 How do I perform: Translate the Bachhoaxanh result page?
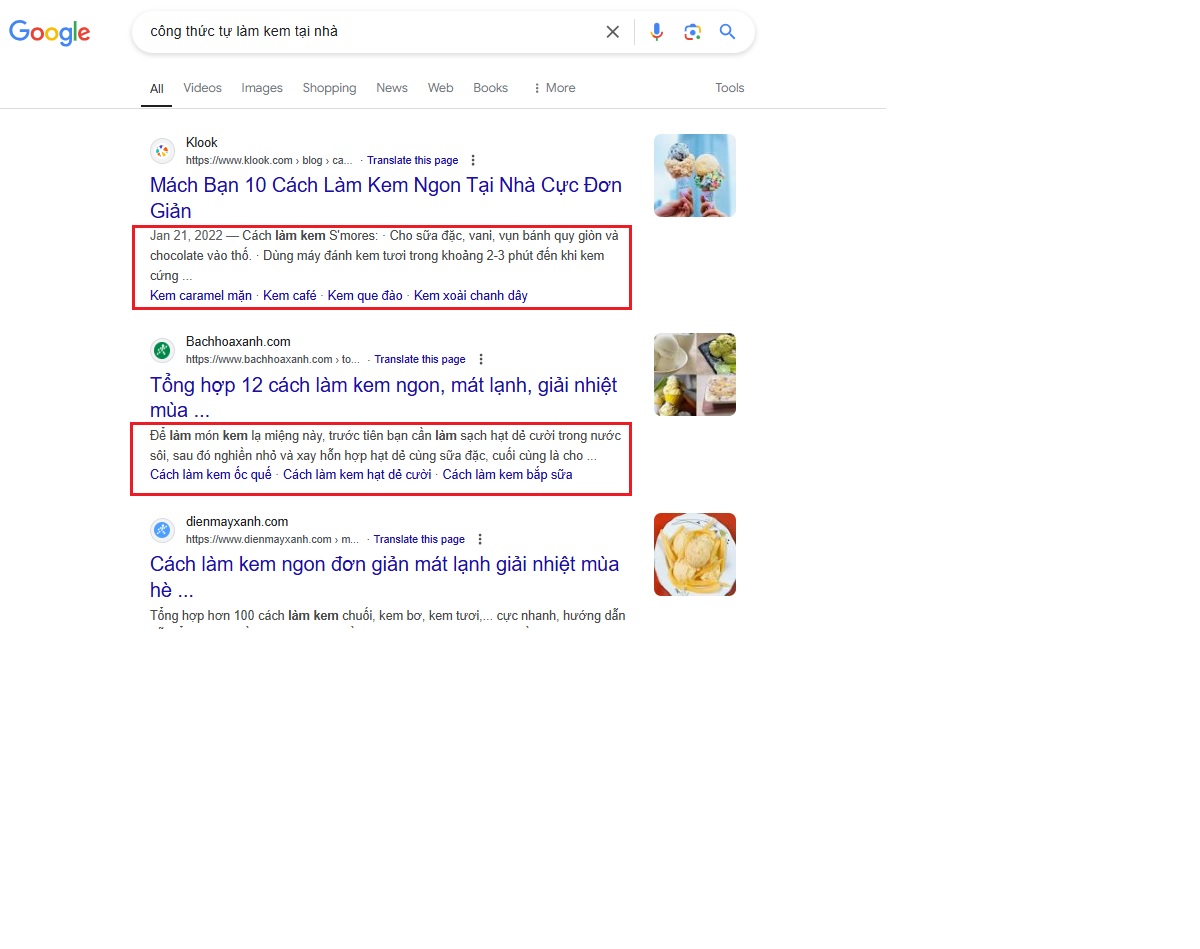point(420,359)
